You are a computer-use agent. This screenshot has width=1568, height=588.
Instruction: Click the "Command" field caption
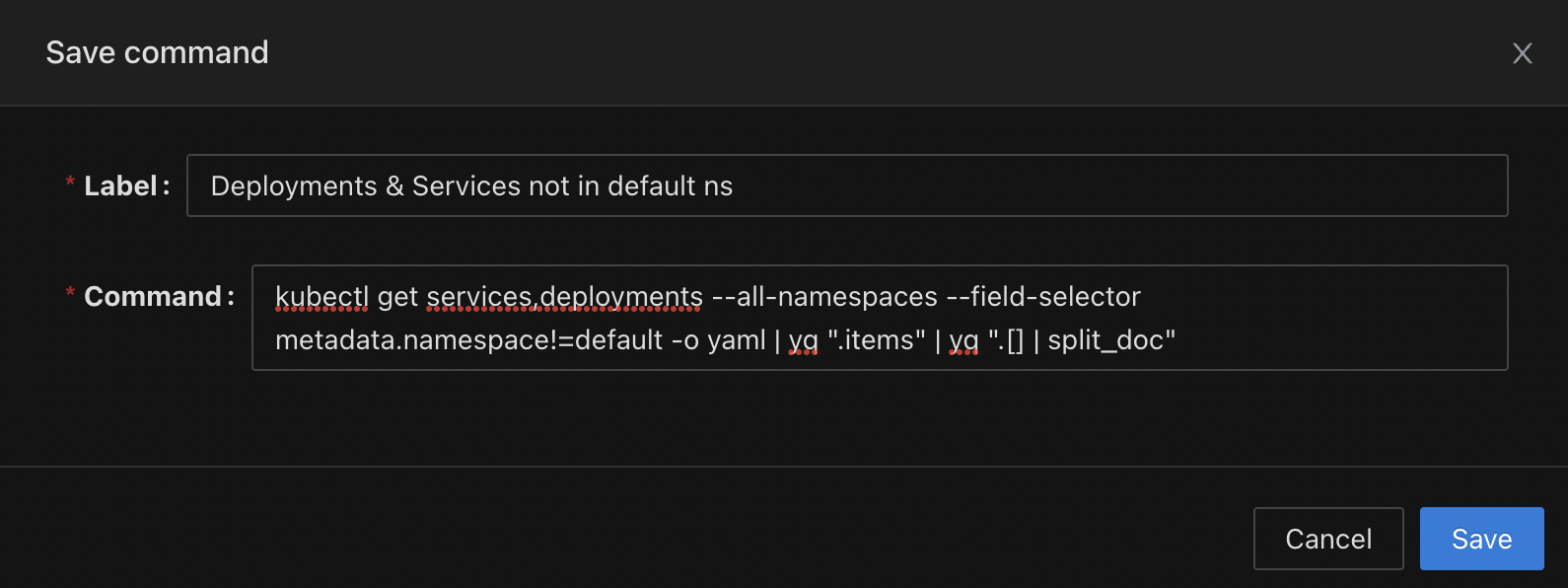152,296
